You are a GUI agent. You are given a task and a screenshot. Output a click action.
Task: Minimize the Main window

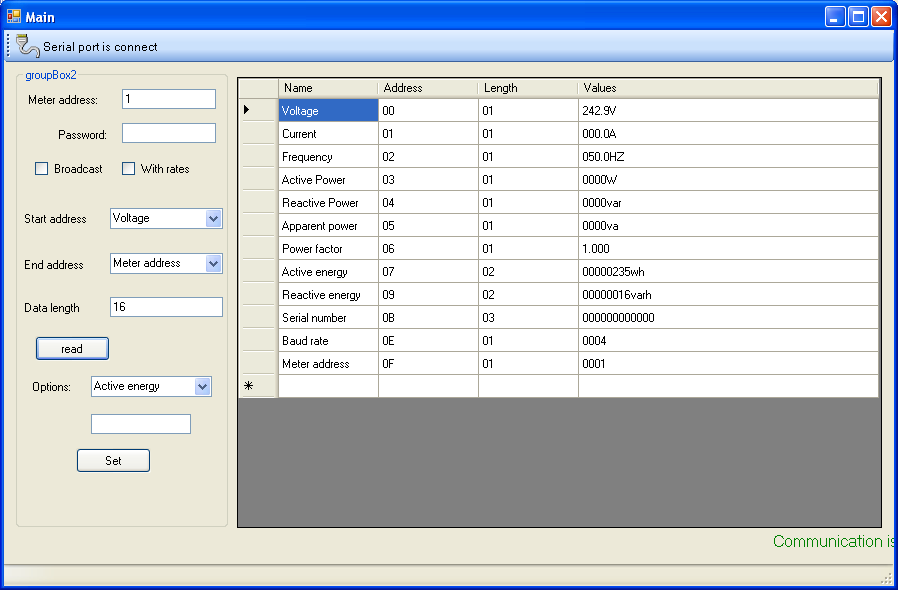(835, 17)
